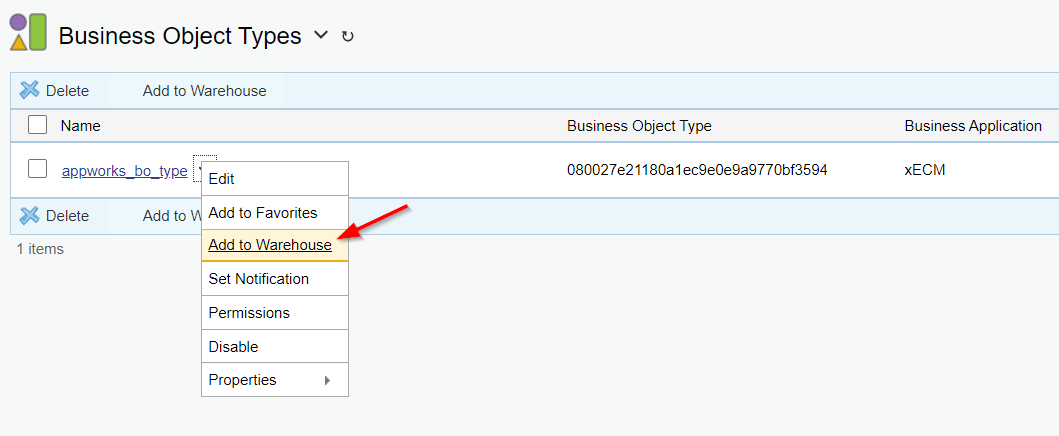Viewport: 1059px width, 436px height.
Task: Click the bottom toolbar Delete X icon
Action: 30,215
